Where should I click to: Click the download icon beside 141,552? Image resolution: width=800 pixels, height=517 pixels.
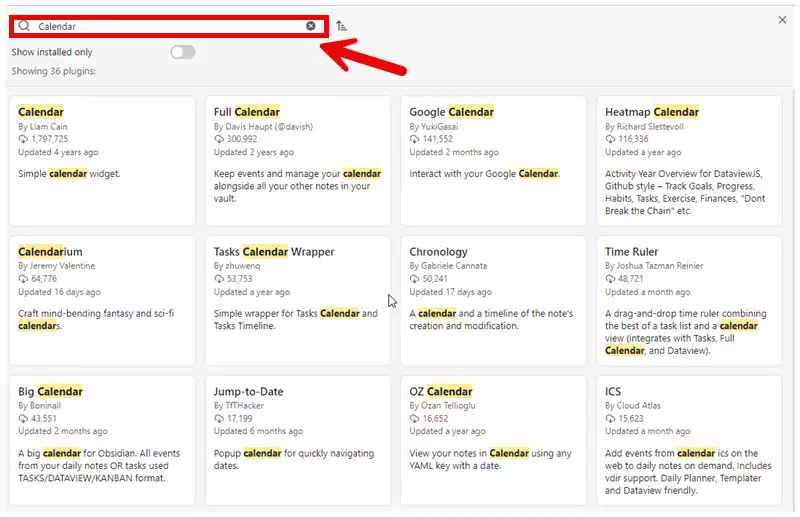(x=414, y=139)
